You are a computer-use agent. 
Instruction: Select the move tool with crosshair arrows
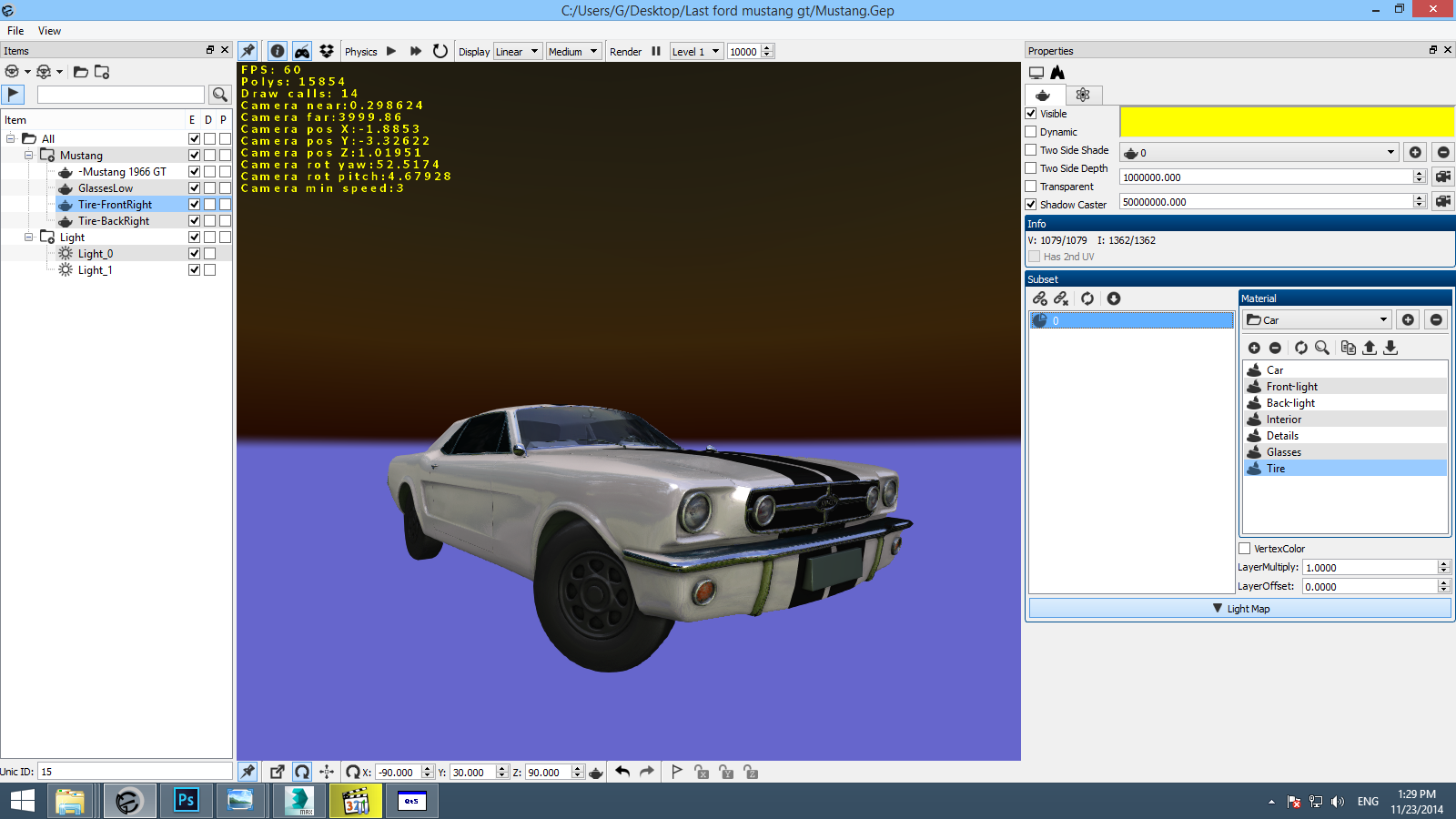(x=327, y=772)
